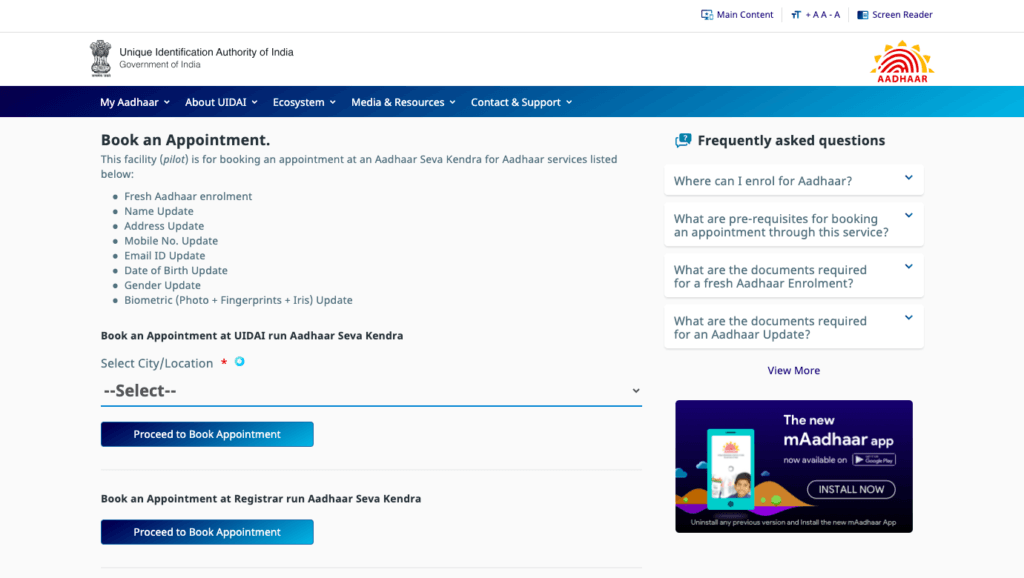1024x578 pixels.
Task: Click the mAadhaar app phone illustration
Action: click(x=731, y=468)
